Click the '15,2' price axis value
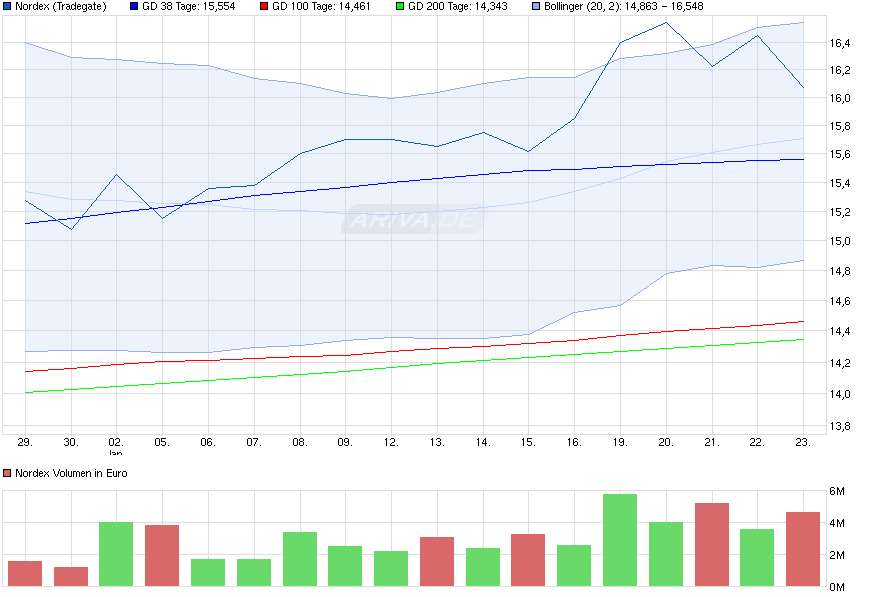Screen dimensions: 871x597 pyautogui.click(x=840, y=212)
